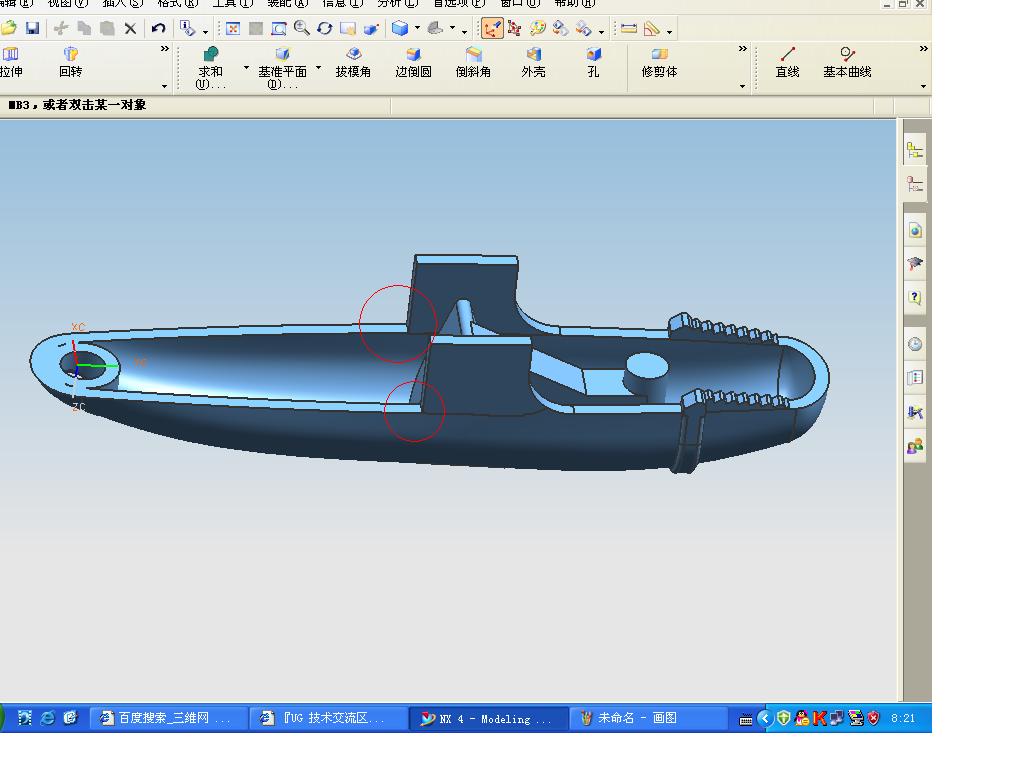Click the perspective view cube icon
1024x768 pixels.
pyautogui.click(x=371, y=28)
